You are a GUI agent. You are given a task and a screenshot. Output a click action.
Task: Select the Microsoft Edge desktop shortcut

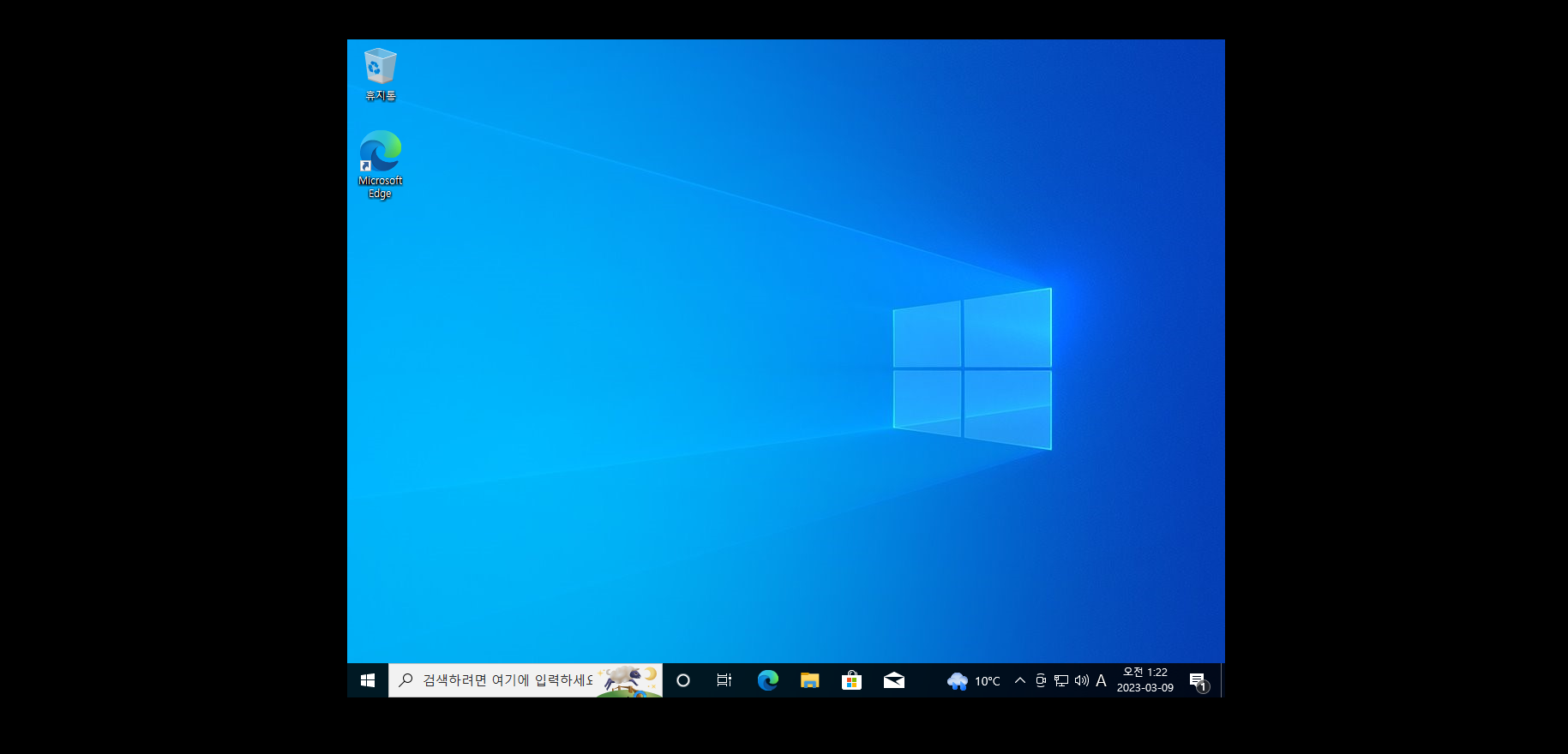coord(380,165)
